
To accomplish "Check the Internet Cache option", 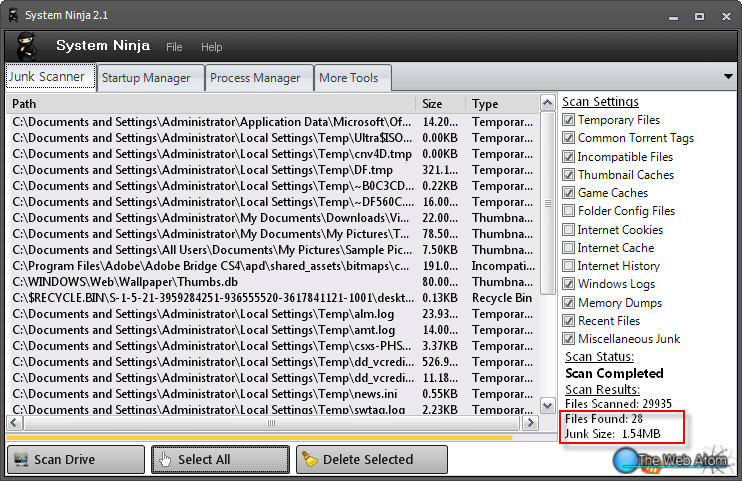I will (568, 248).
